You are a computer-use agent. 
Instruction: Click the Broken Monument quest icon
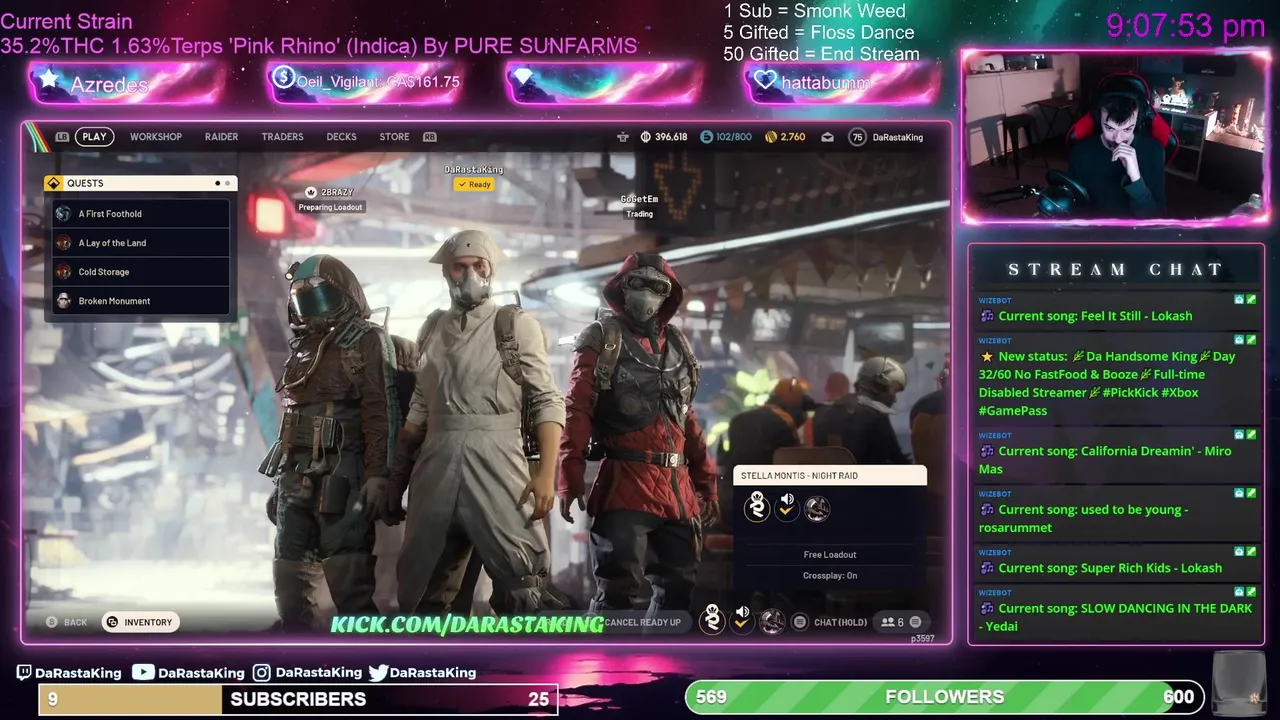pyautogui.click(x=64, y=301)
